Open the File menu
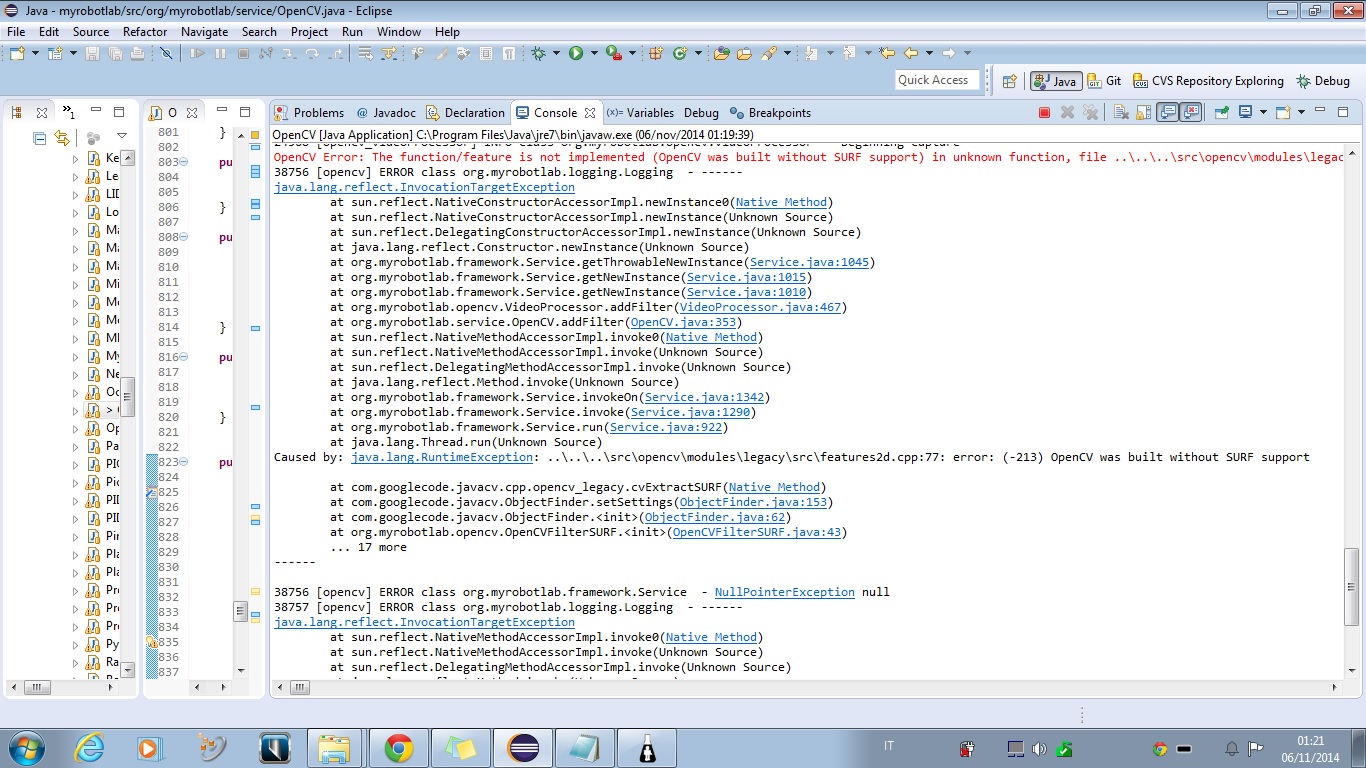This screenshot has width=1366, height=768. pos(16,32)
